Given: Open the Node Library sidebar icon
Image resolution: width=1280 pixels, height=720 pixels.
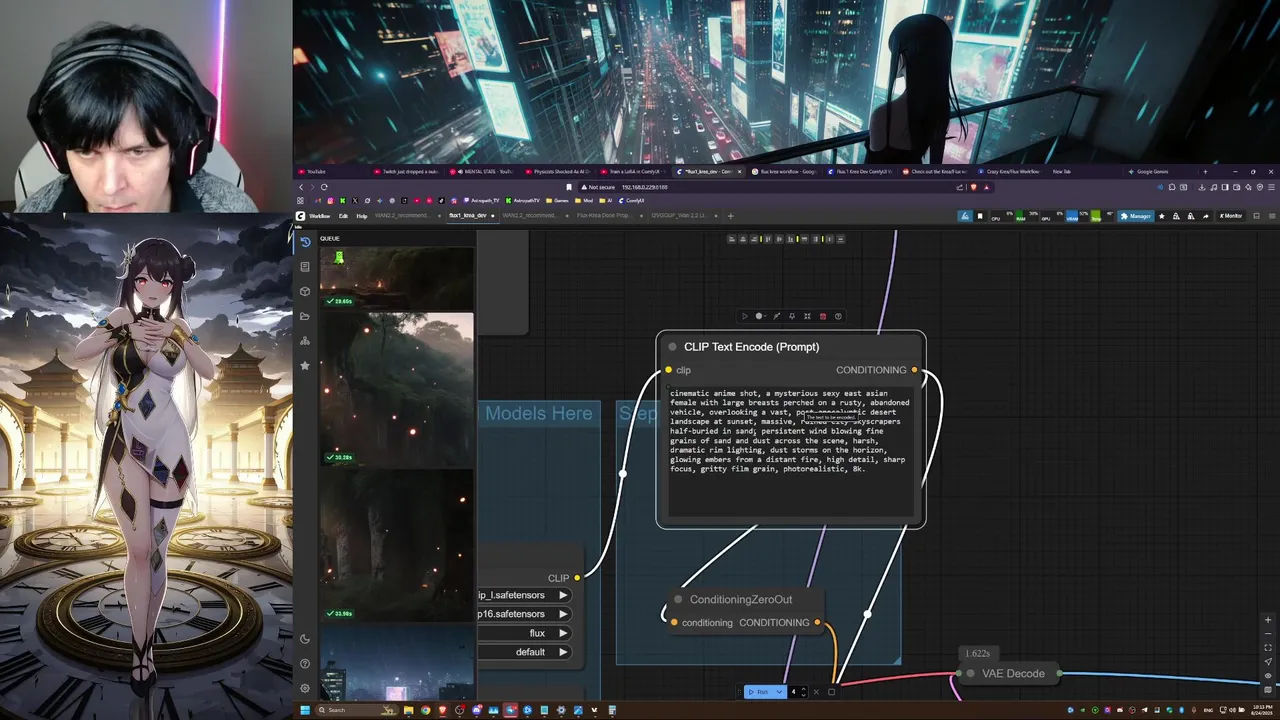Looking at the screenshot, I should (305, 267).
